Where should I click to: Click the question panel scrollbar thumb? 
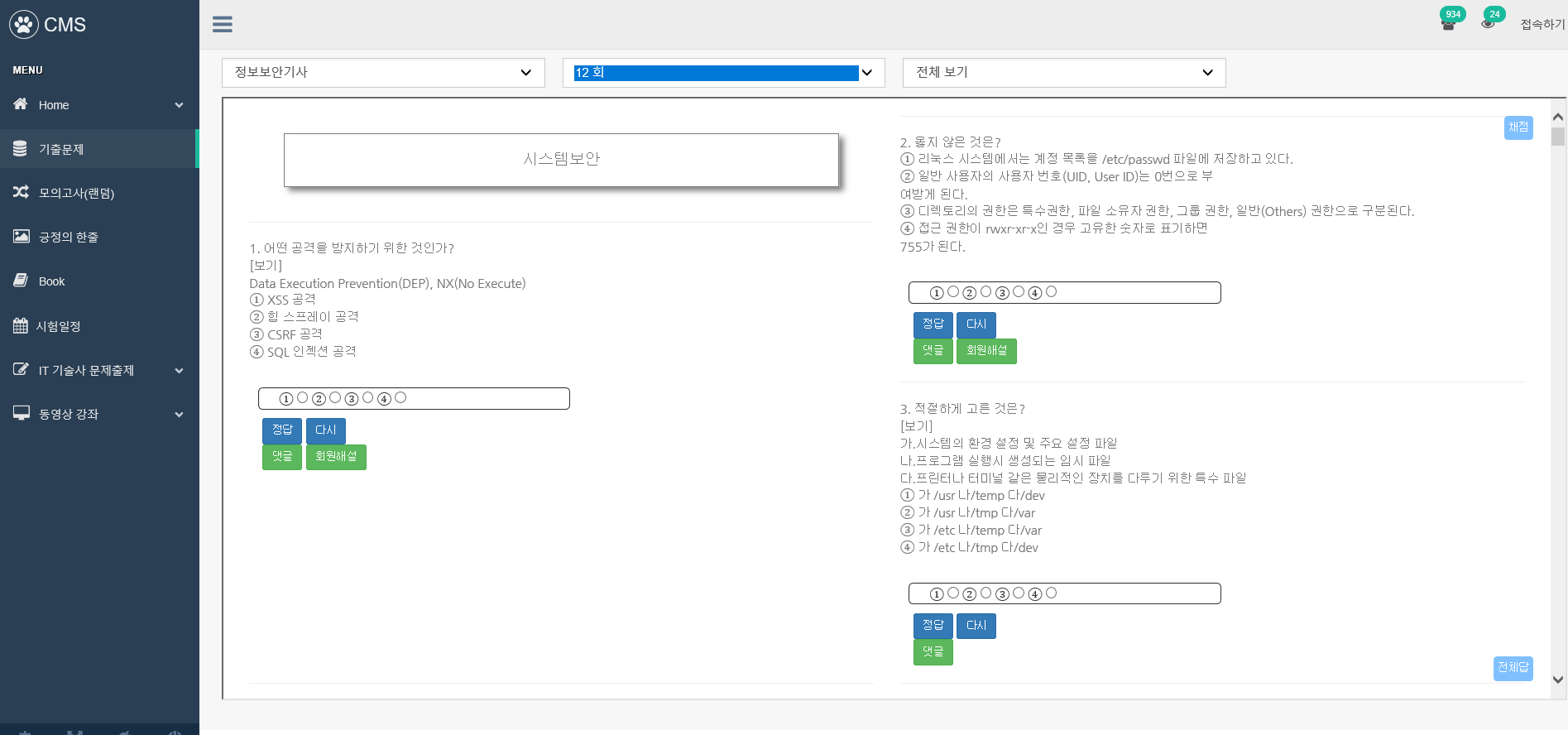(1558, 137)
